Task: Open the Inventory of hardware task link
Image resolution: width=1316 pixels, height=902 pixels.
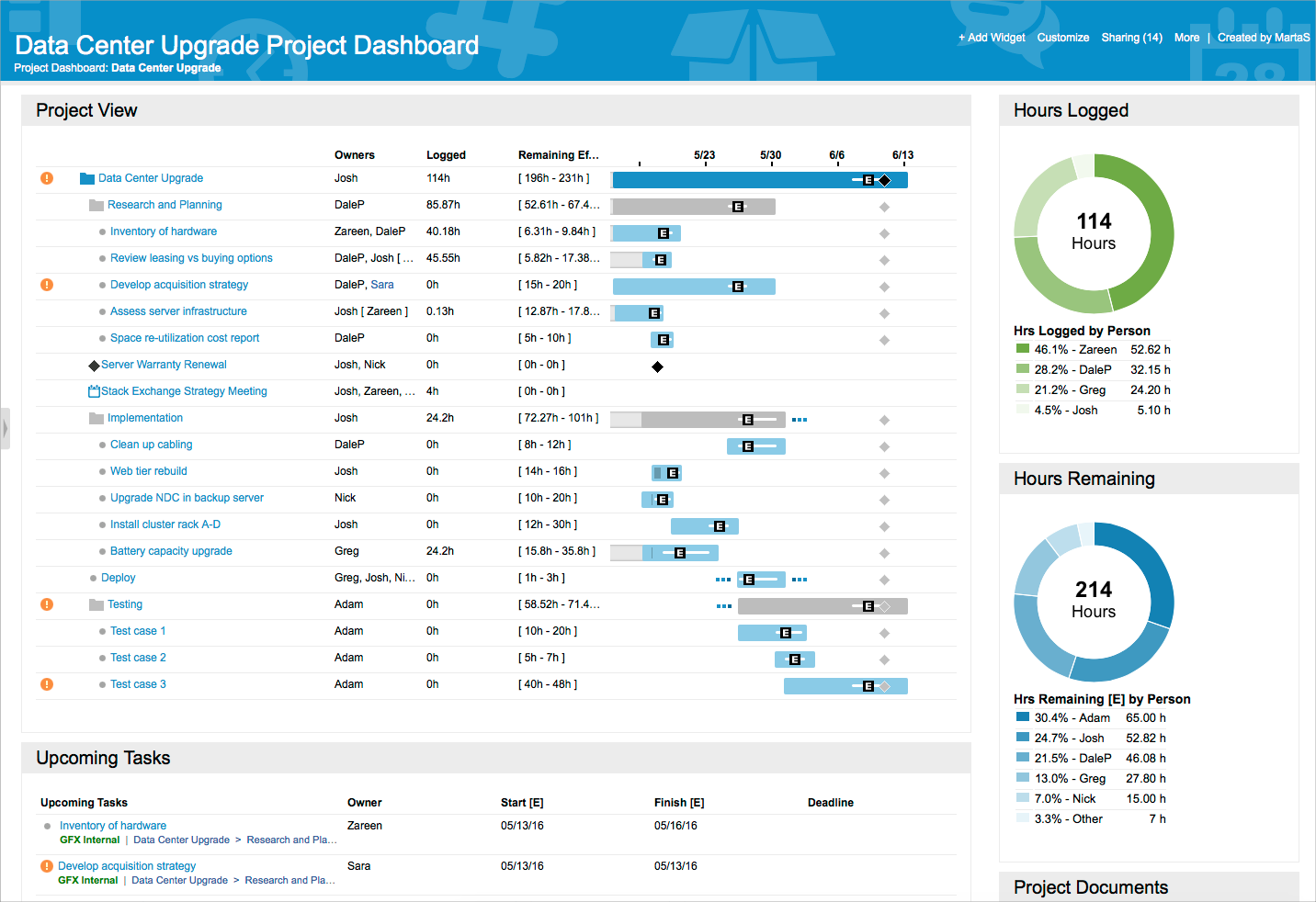Action: click(x=112, y=825)
